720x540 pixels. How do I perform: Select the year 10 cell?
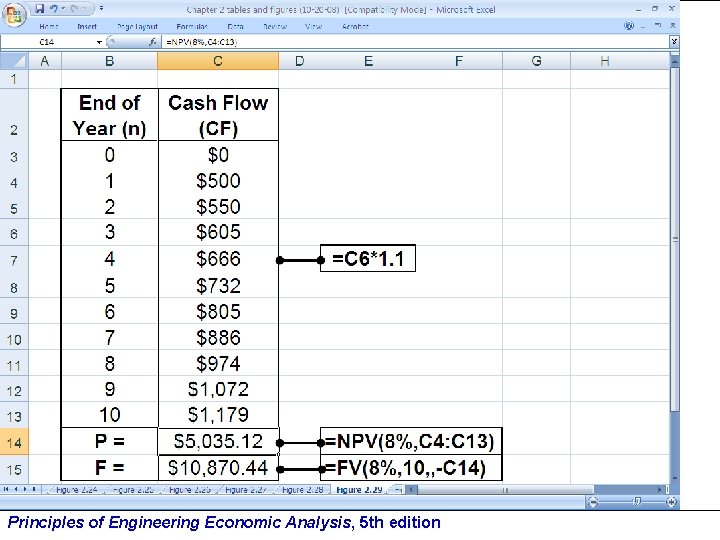tap(109, 415)
